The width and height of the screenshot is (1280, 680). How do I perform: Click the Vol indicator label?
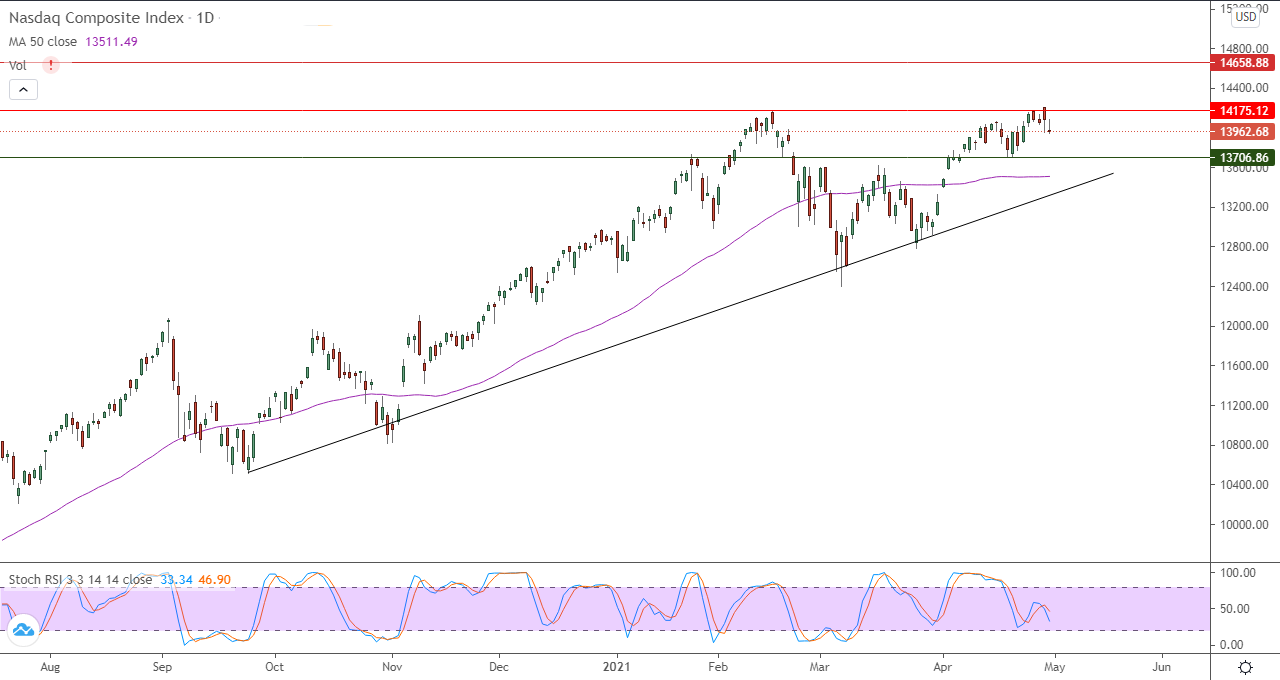coord(18,65)
